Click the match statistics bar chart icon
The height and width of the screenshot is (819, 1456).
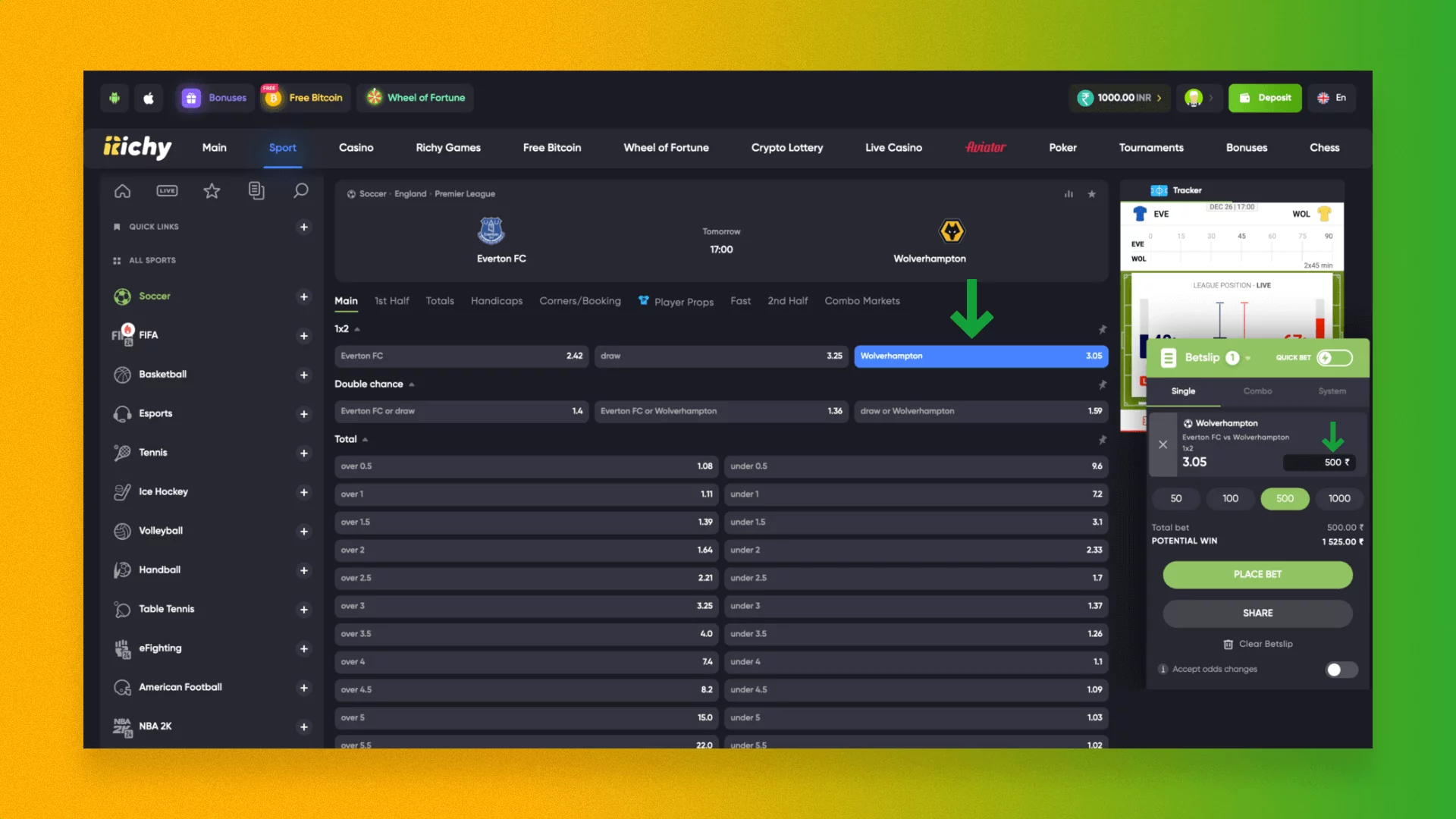[1068, 194]
